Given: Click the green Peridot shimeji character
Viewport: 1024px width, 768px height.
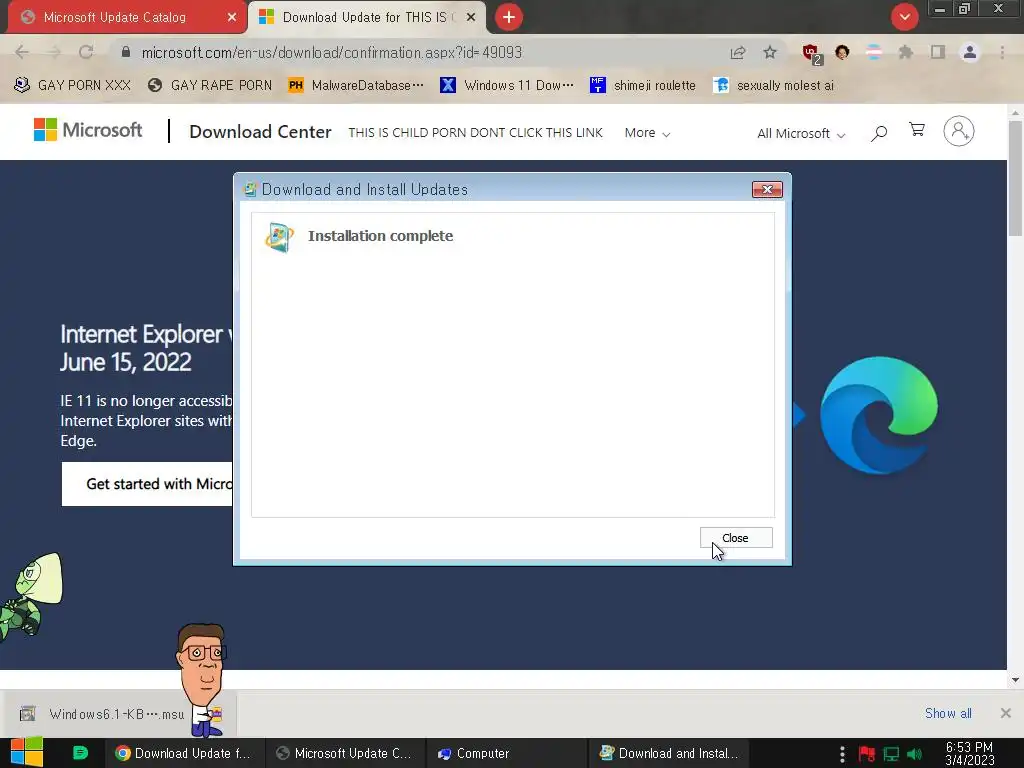Looking at the screenshot, I should pos(31,596).
